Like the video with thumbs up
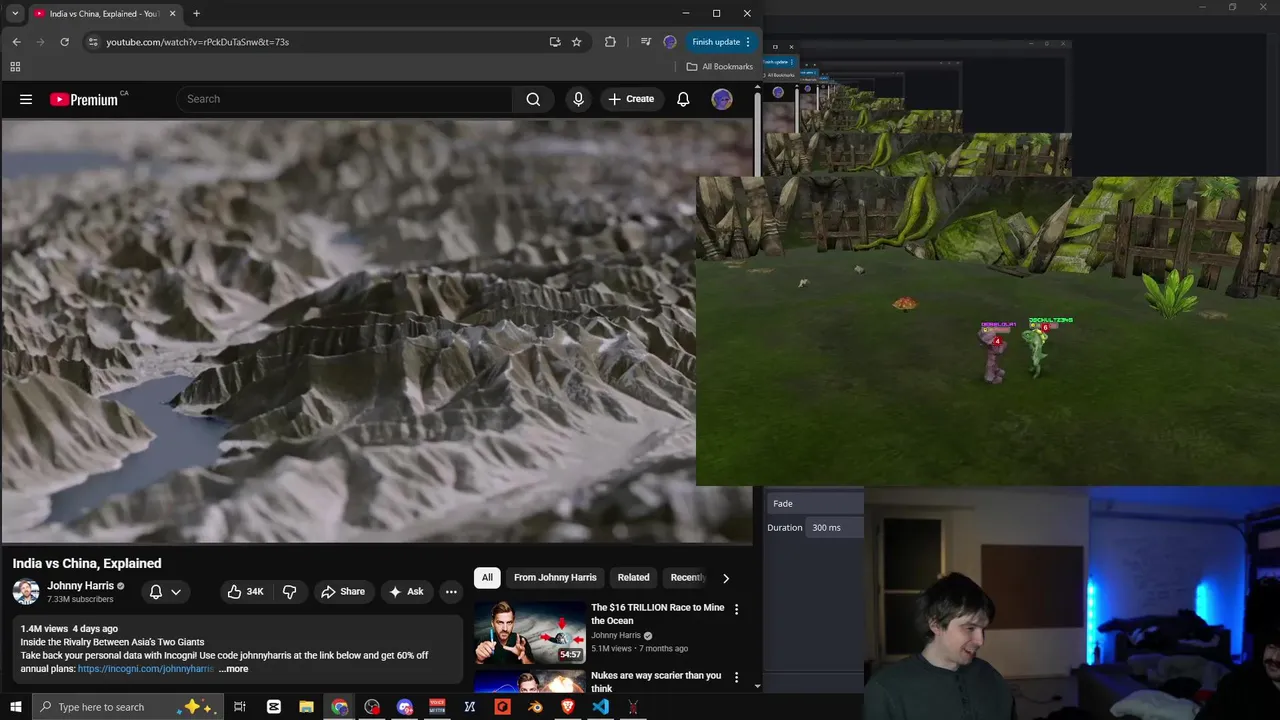Screen dimensions: 1280x720 tap(245, 592)
